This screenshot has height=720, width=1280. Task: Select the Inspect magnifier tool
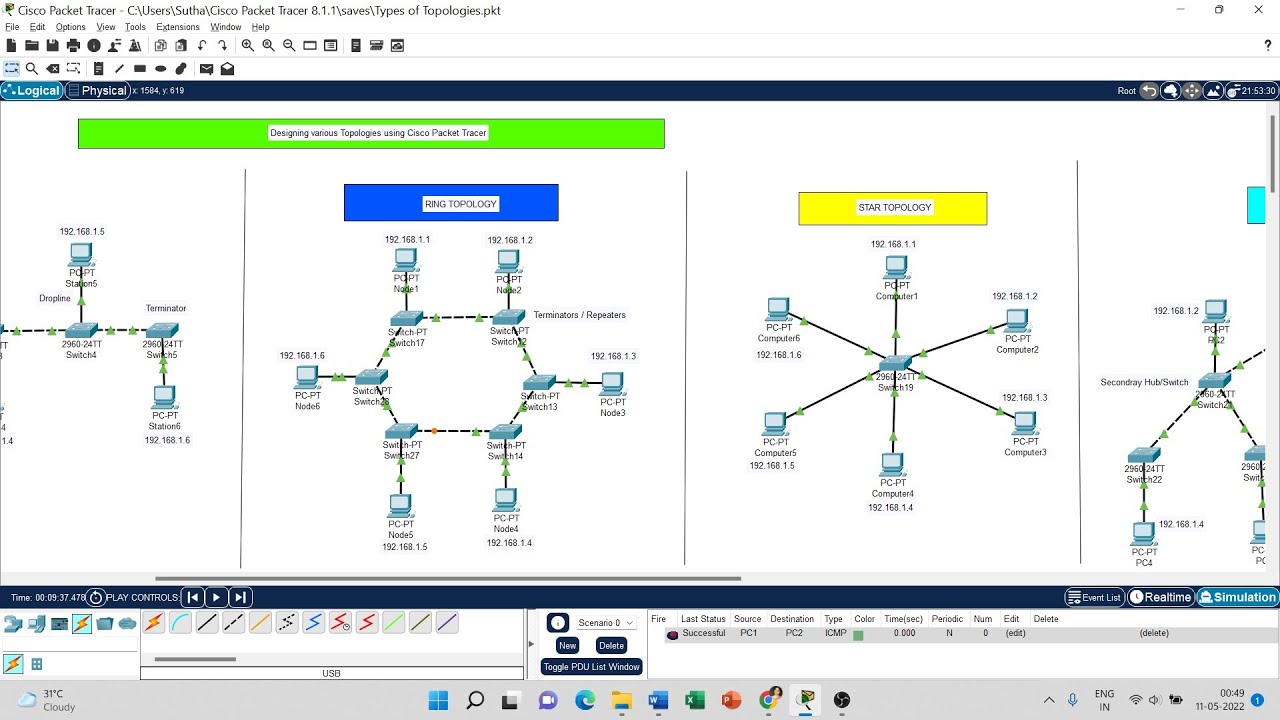click(32, 69)
